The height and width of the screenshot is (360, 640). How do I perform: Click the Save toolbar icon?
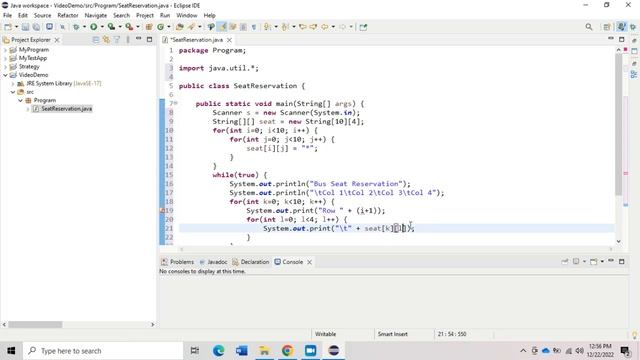pos(25,27)
